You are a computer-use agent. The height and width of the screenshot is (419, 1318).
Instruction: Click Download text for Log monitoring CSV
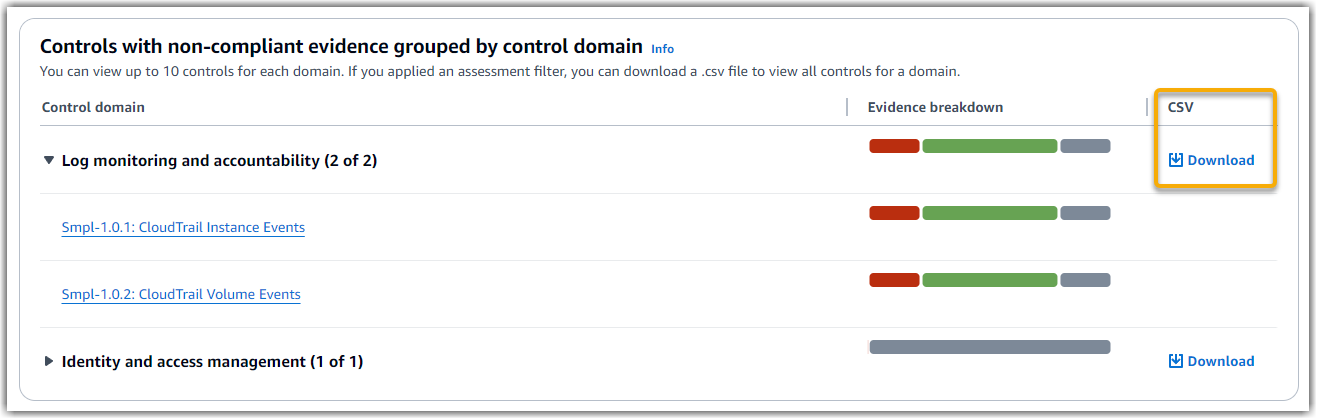(1221, 160)
